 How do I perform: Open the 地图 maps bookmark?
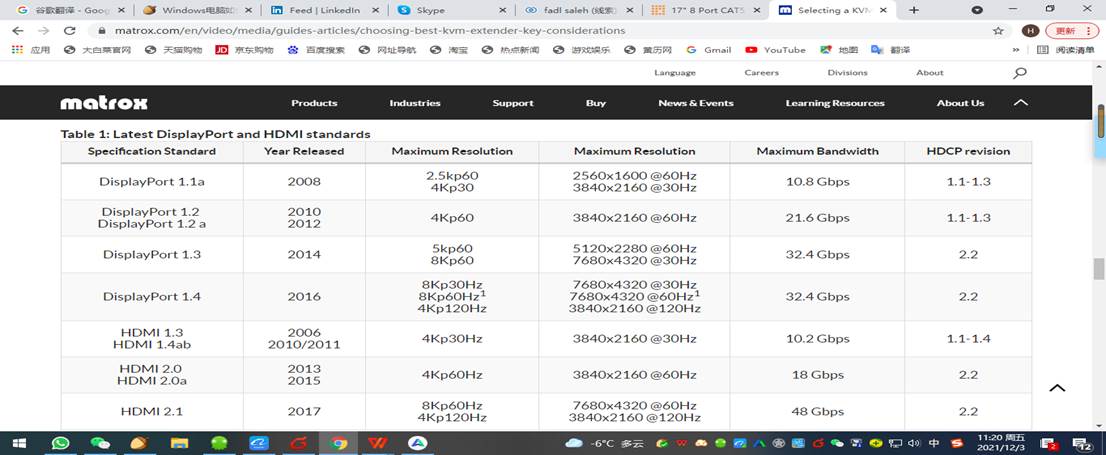839,50
